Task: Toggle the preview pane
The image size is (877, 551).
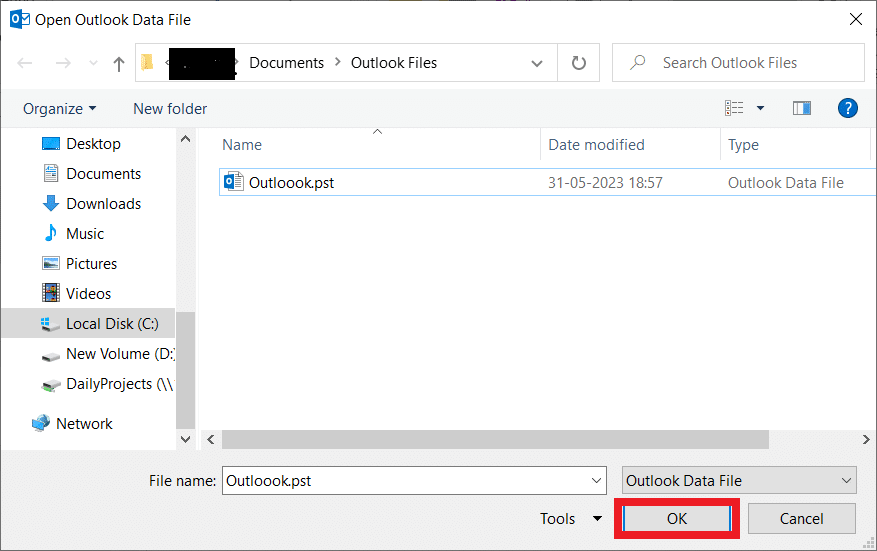Action: tap(802, 108)
